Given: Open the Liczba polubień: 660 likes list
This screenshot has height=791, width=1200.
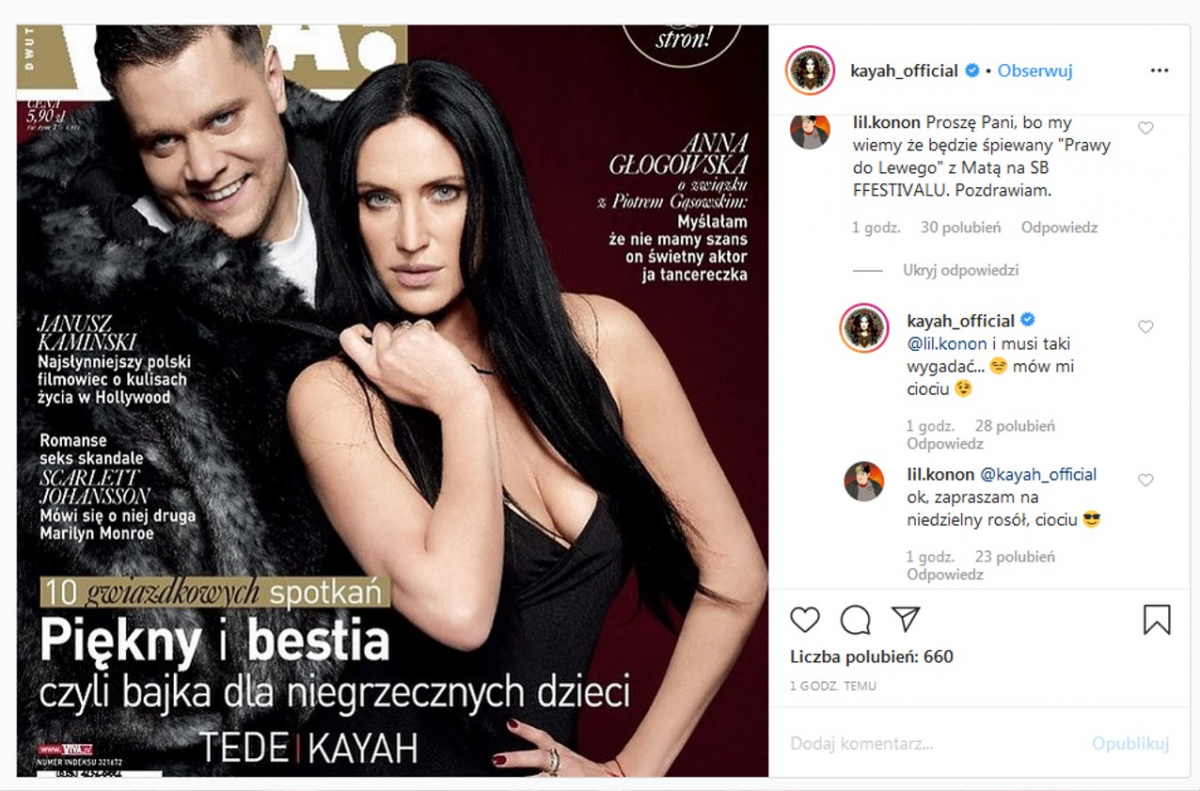Looking at the screenshot, I should click(x=871, y=657).
